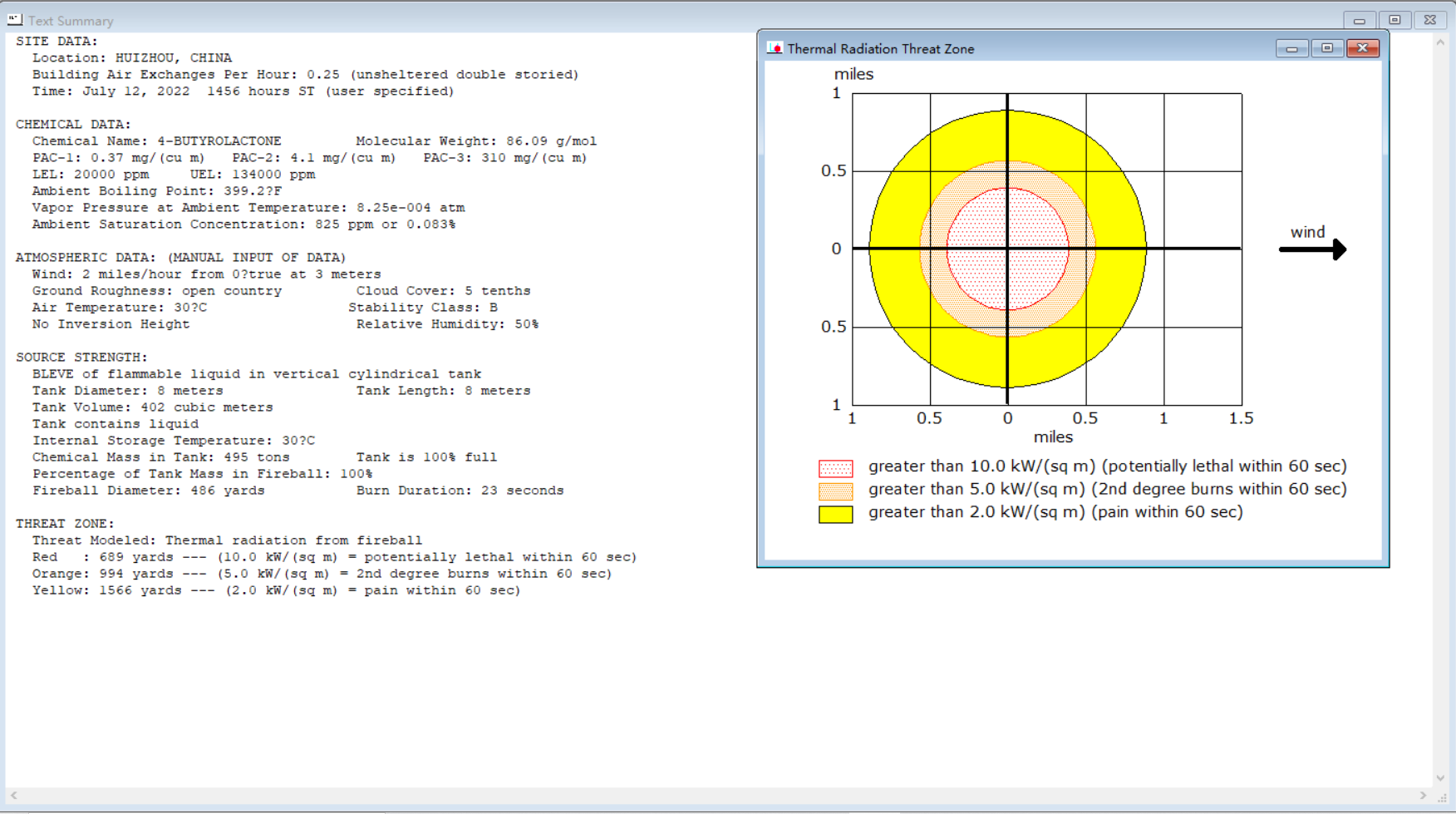1456x814 pixels.
Task: Click the yellow 2.0 kW legend swatch
Action: pos(835,515)
